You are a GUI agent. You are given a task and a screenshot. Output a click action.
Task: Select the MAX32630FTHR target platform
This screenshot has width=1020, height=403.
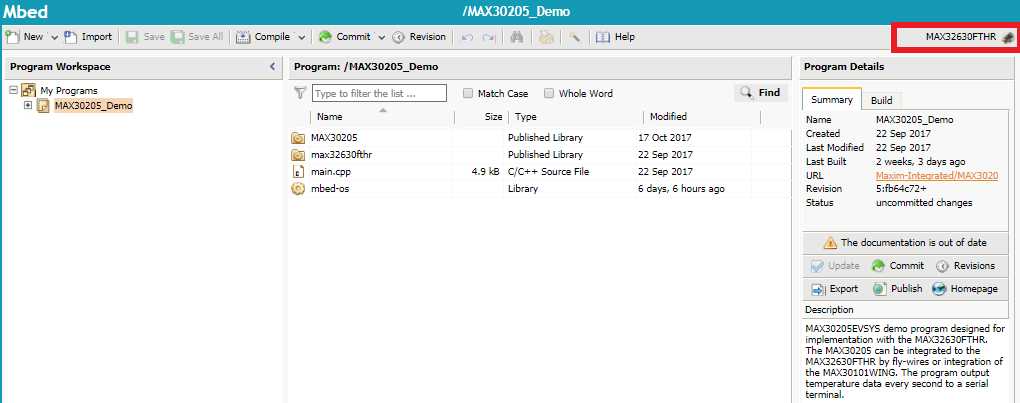[969, 37]
